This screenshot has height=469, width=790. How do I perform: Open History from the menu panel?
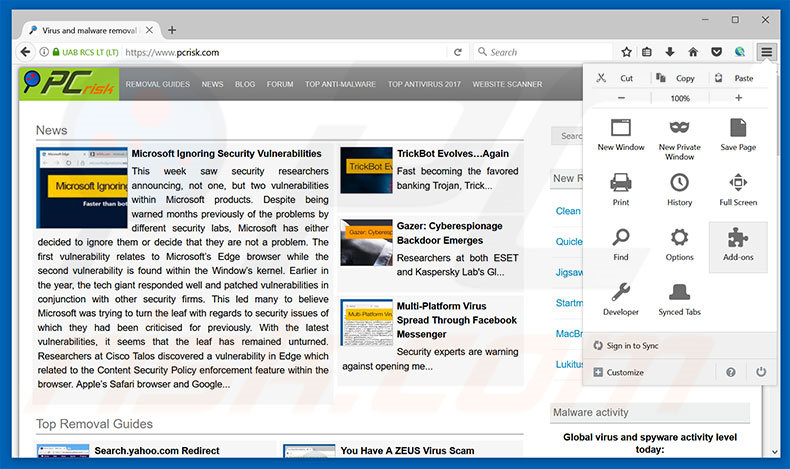[x=679, y=189]
